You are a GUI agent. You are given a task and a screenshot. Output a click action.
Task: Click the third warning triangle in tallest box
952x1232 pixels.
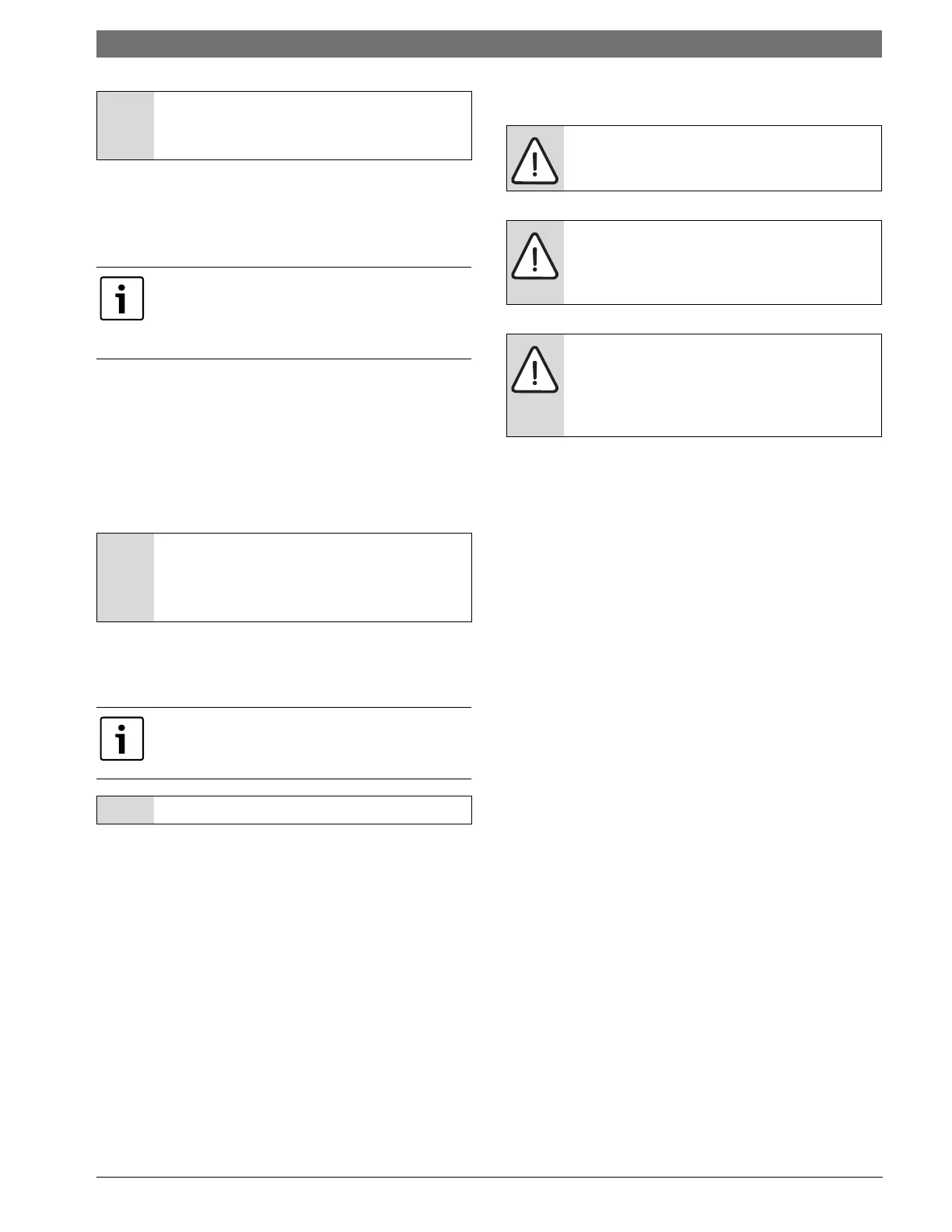[x=534, y=369]
